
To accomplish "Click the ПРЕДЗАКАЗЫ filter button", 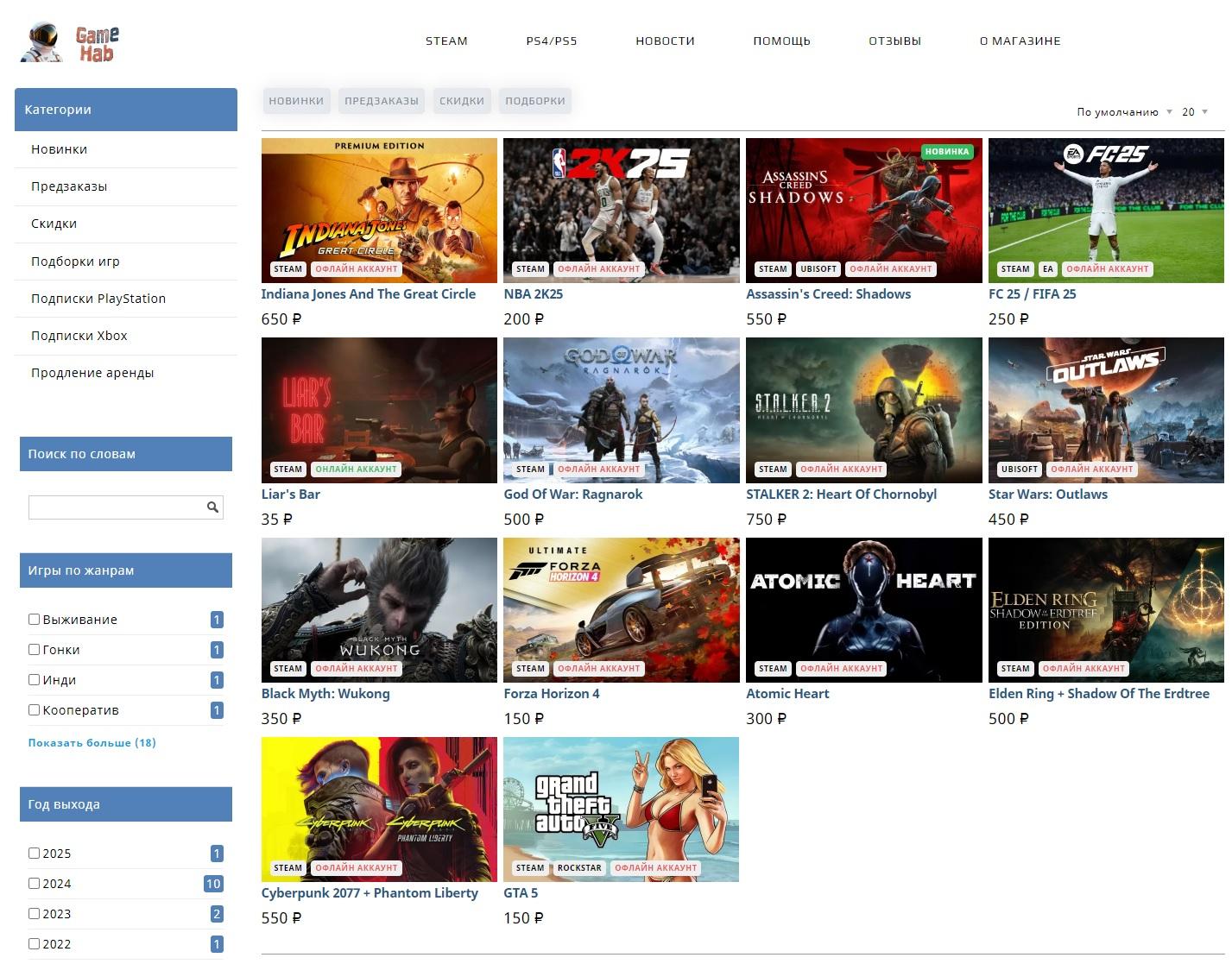I will point(382,101).
